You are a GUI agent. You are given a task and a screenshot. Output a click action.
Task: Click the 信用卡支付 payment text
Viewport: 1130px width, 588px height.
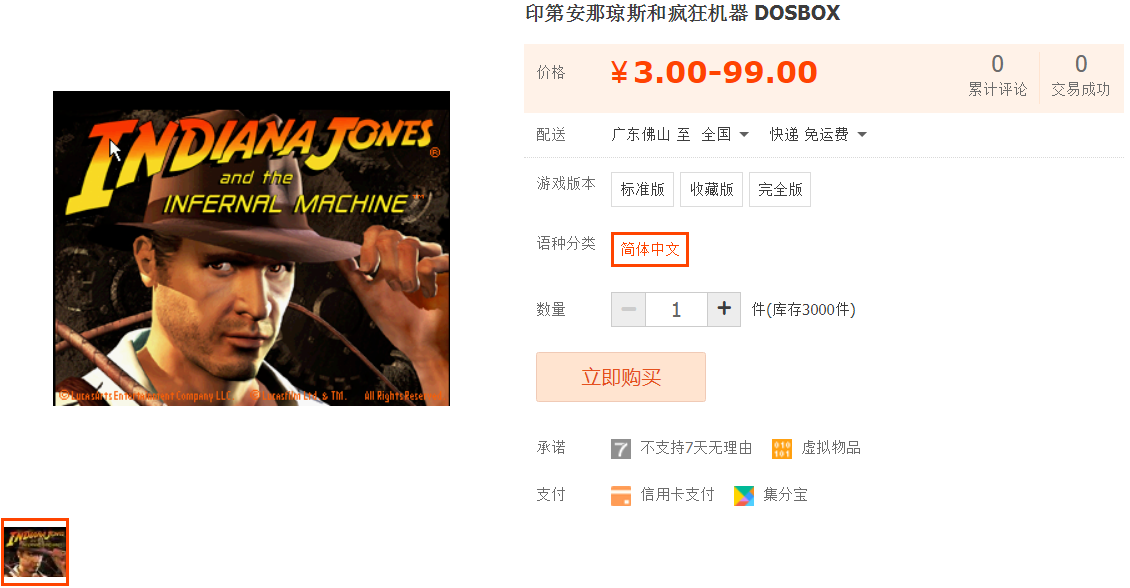click(677, 495)
